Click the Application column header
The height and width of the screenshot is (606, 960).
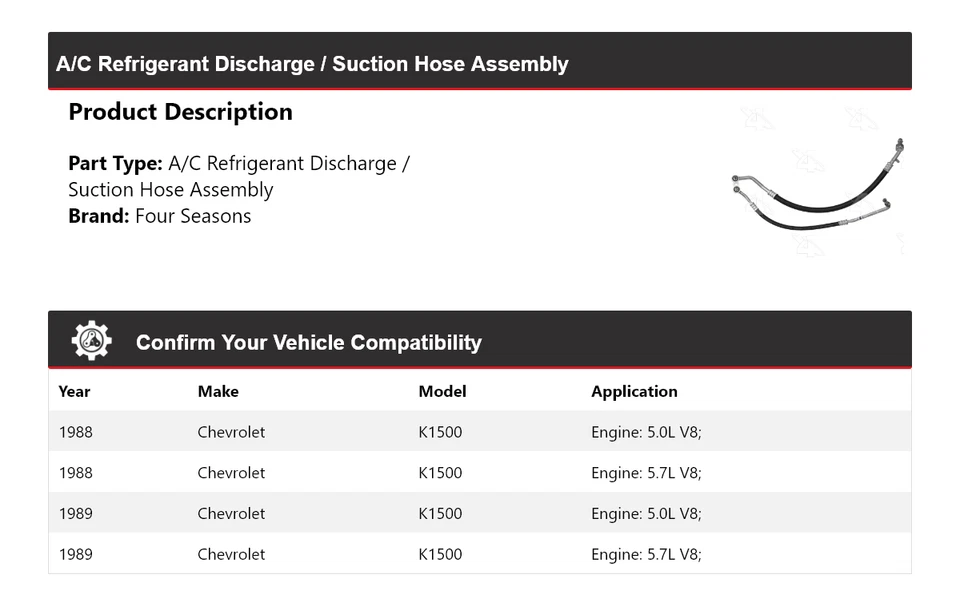click(634, 391)
